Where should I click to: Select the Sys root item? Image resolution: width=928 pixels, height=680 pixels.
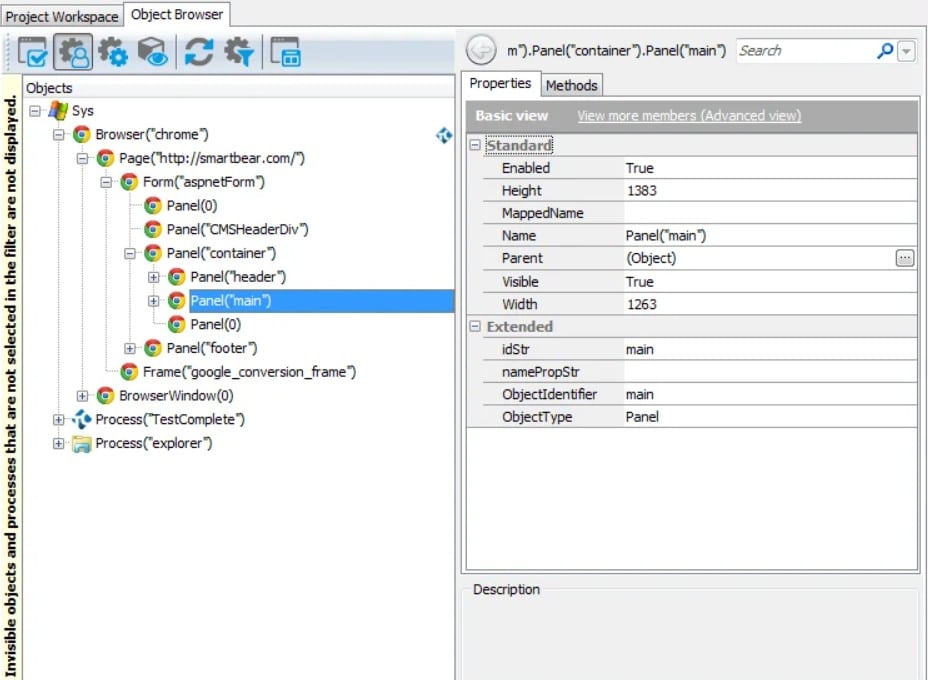pyautogui.click(x=82, y=111)
